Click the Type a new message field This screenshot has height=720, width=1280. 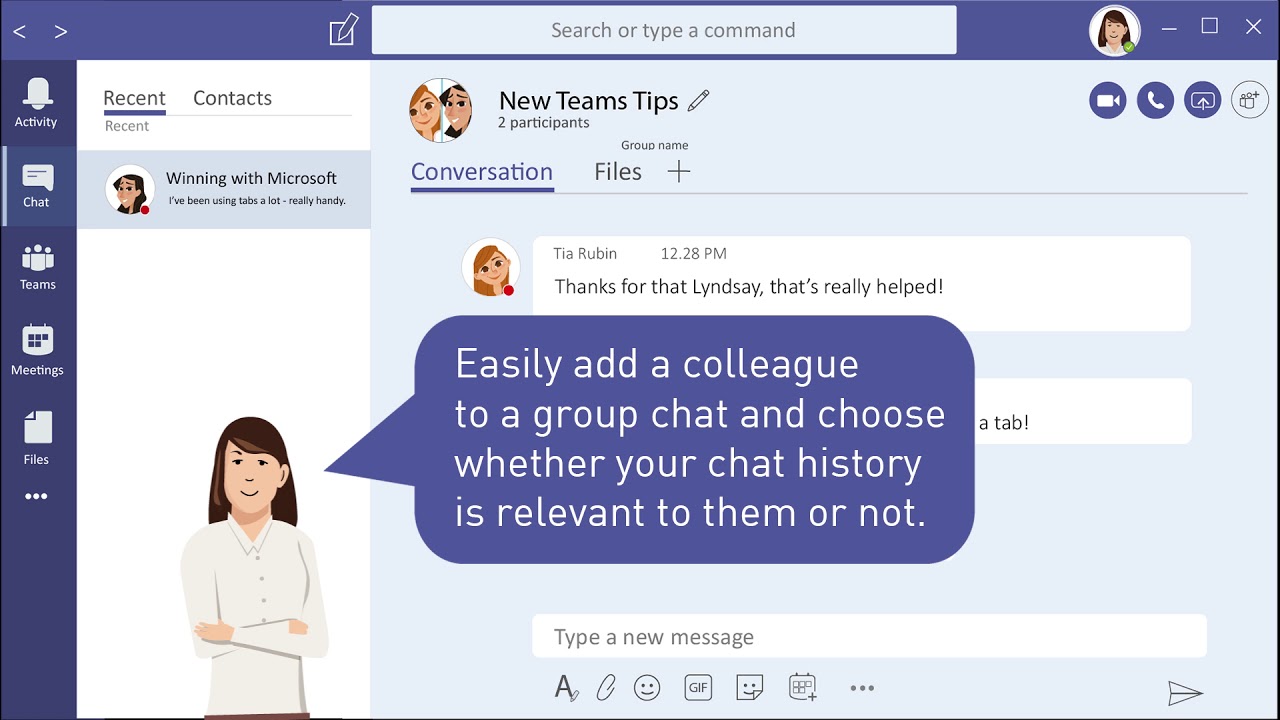click(x=869, y=637)
